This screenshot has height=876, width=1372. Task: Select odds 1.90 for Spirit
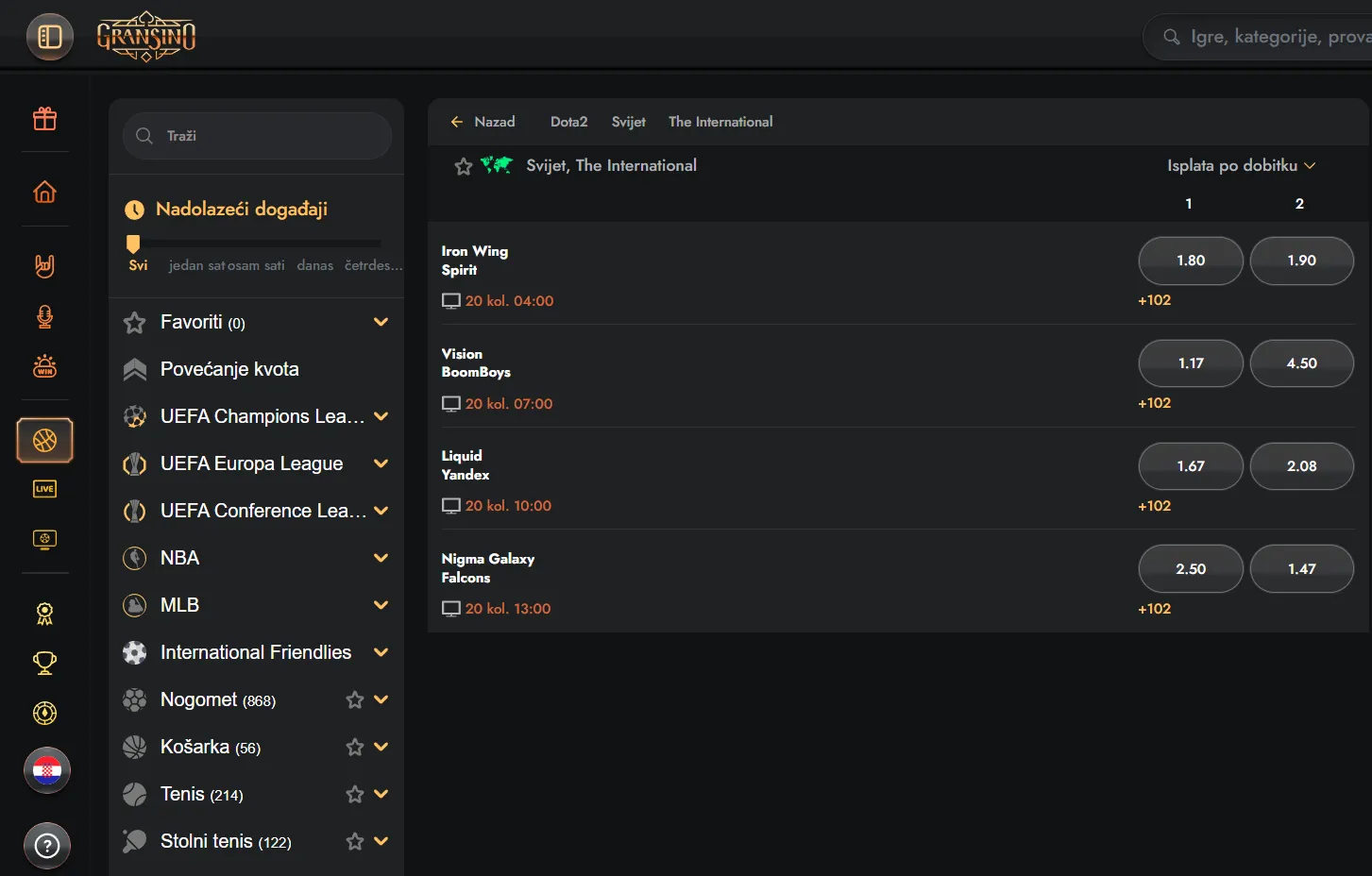point(1302,261)
